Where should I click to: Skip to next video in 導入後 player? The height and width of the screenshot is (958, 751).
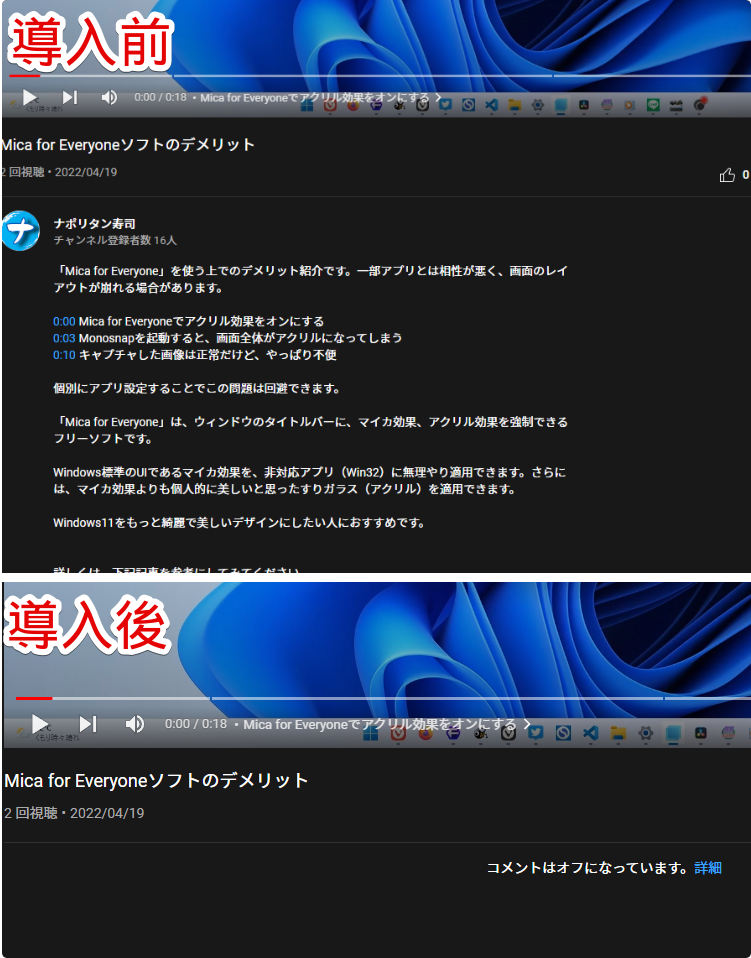[88, 724]
